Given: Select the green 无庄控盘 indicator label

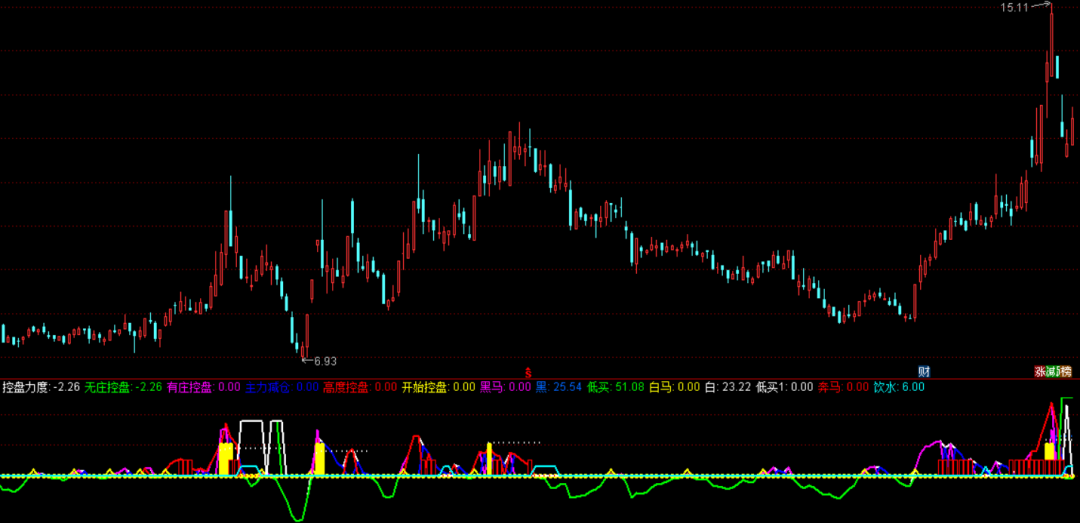Looking at the screenshot, I should click(107, 387).
